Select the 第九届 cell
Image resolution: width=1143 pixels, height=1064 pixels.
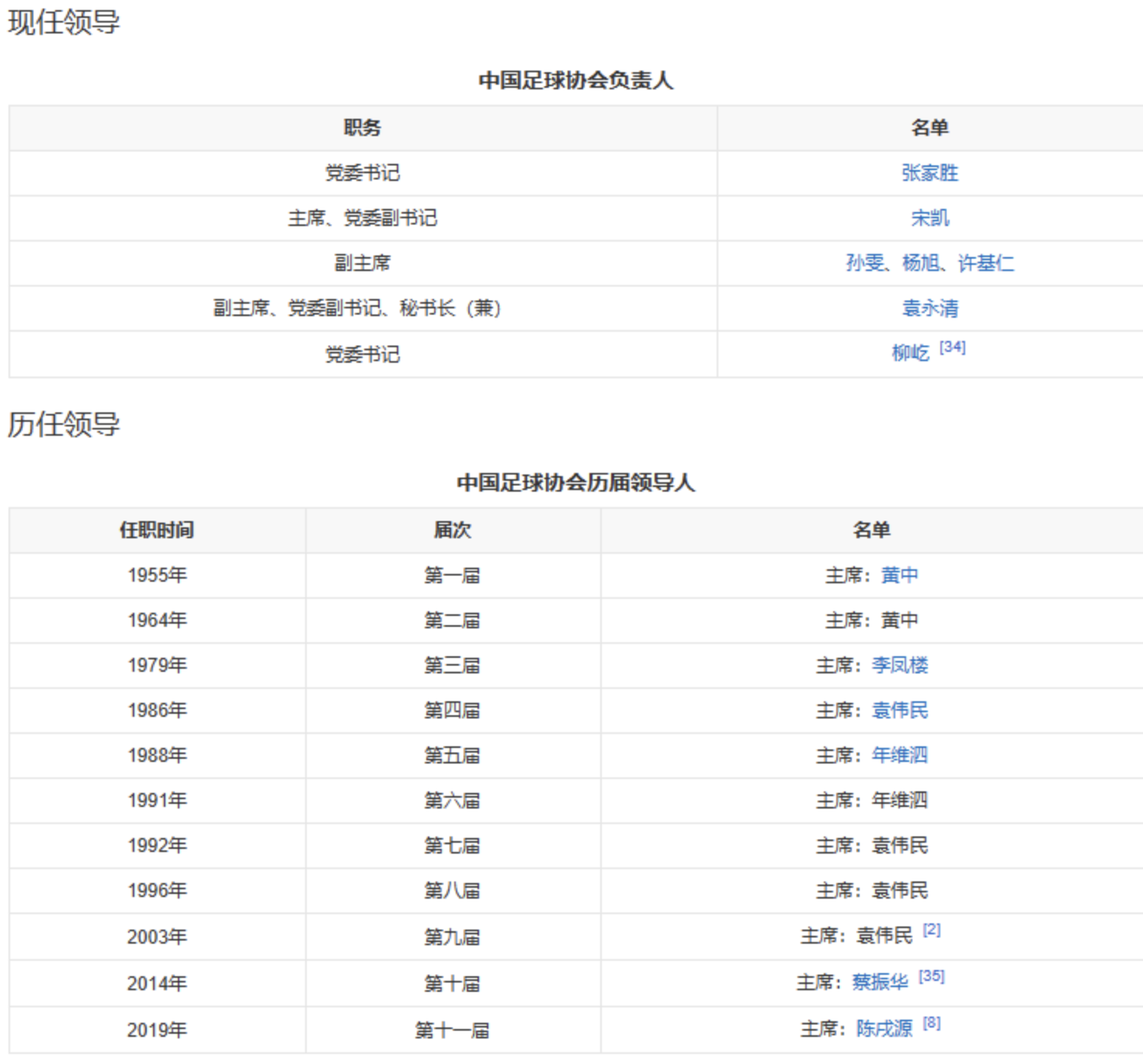(453, 937)
